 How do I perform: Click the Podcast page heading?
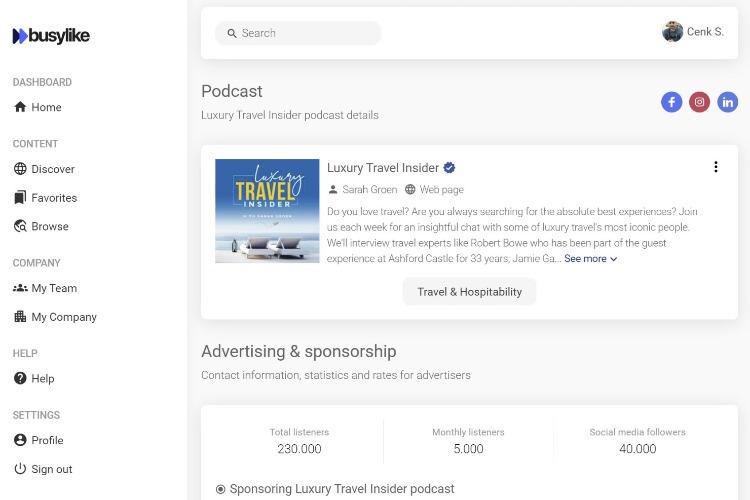pyautogui.click(x=232, y=91)
